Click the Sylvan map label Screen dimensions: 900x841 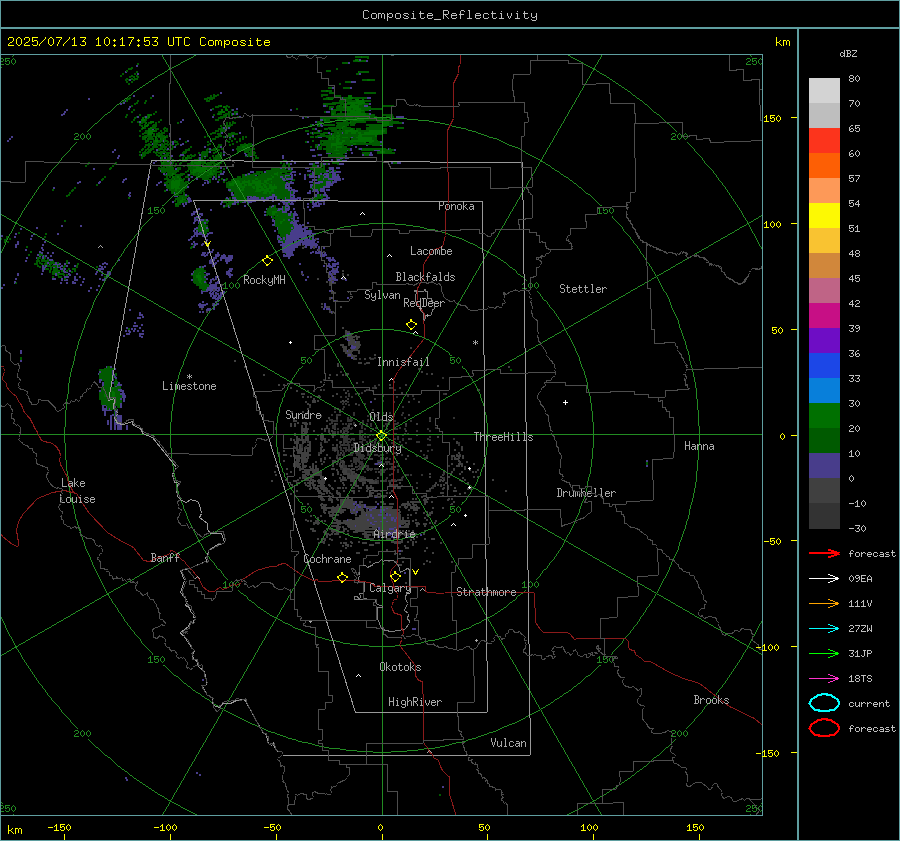(382, 295)
